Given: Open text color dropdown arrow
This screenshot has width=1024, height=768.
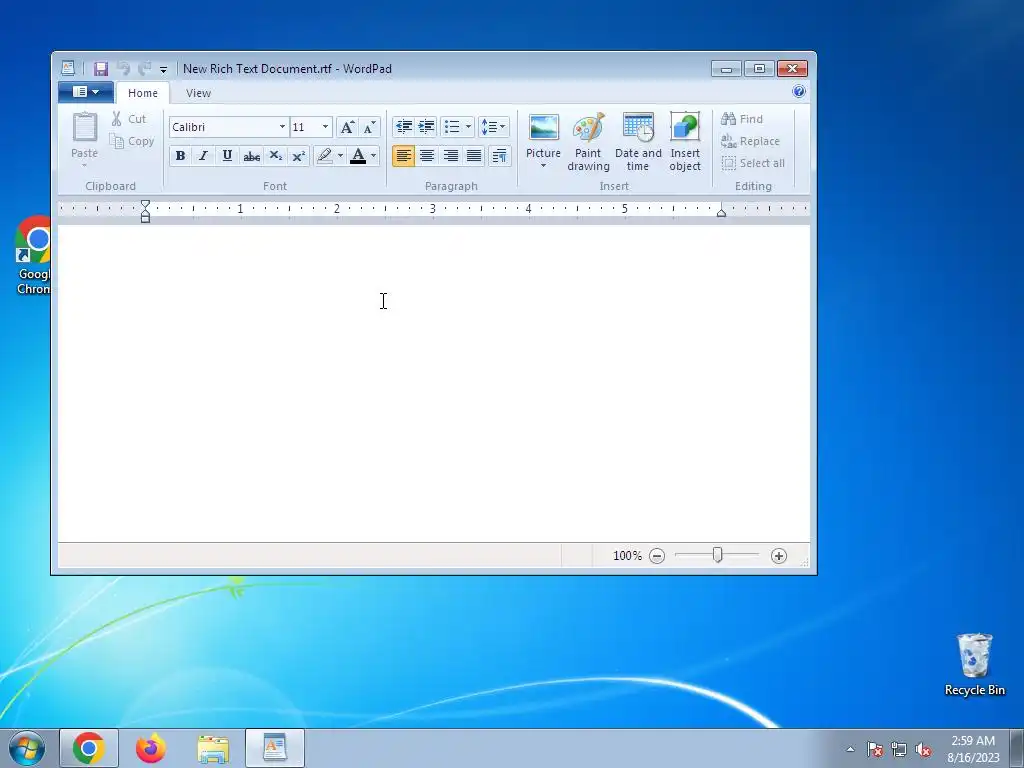Looking at the screenshot, I should (x=374, y=155).
